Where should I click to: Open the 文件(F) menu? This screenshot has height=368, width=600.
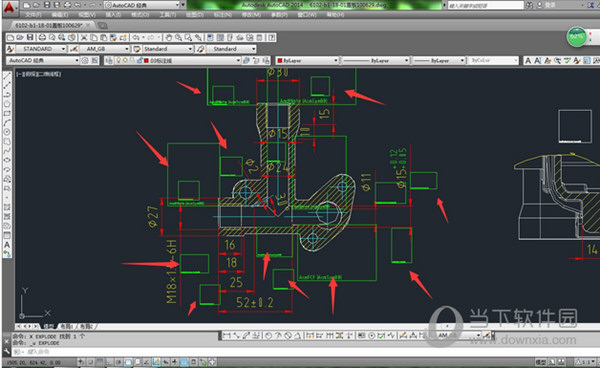click(33, 15)
